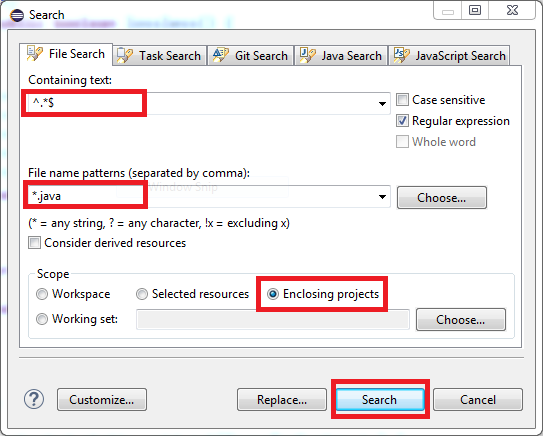
Task: Switch to the Java Search tab
Action: [341, 55]
